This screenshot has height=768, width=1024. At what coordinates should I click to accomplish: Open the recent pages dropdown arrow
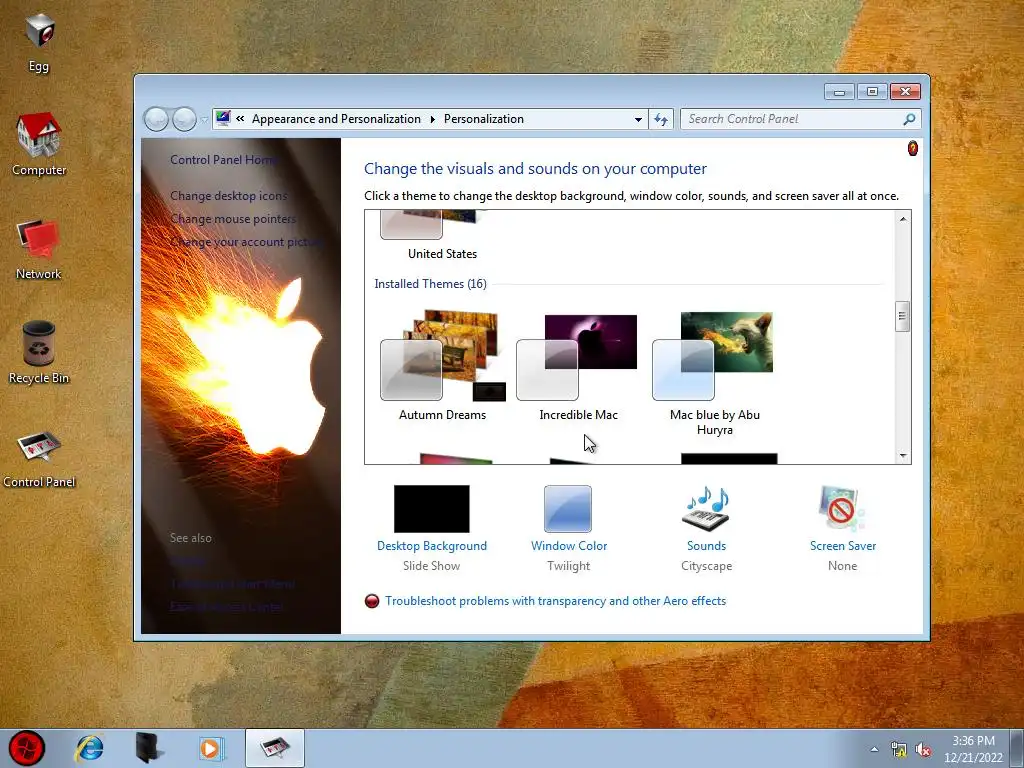(x=204, y=120)
